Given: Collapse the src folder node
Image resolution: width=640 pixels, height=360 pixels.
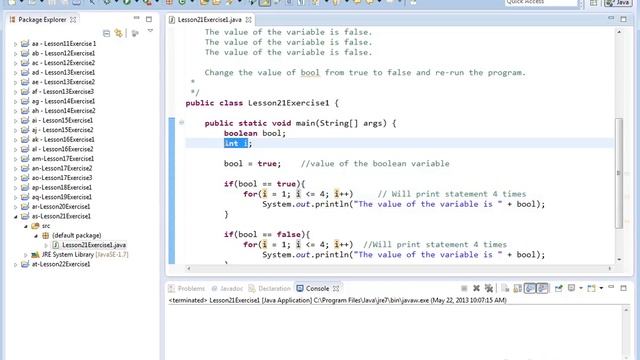Looking at the screenshot, I should coord(26,226).
